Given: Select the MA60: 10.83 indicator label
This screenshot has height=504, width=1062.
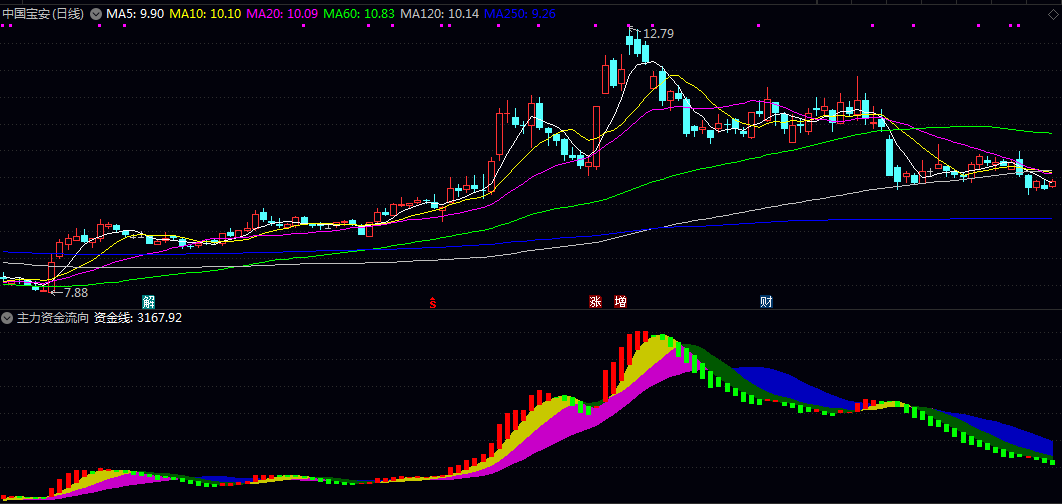Looking at the screenshot, I should tap(359, 14).
